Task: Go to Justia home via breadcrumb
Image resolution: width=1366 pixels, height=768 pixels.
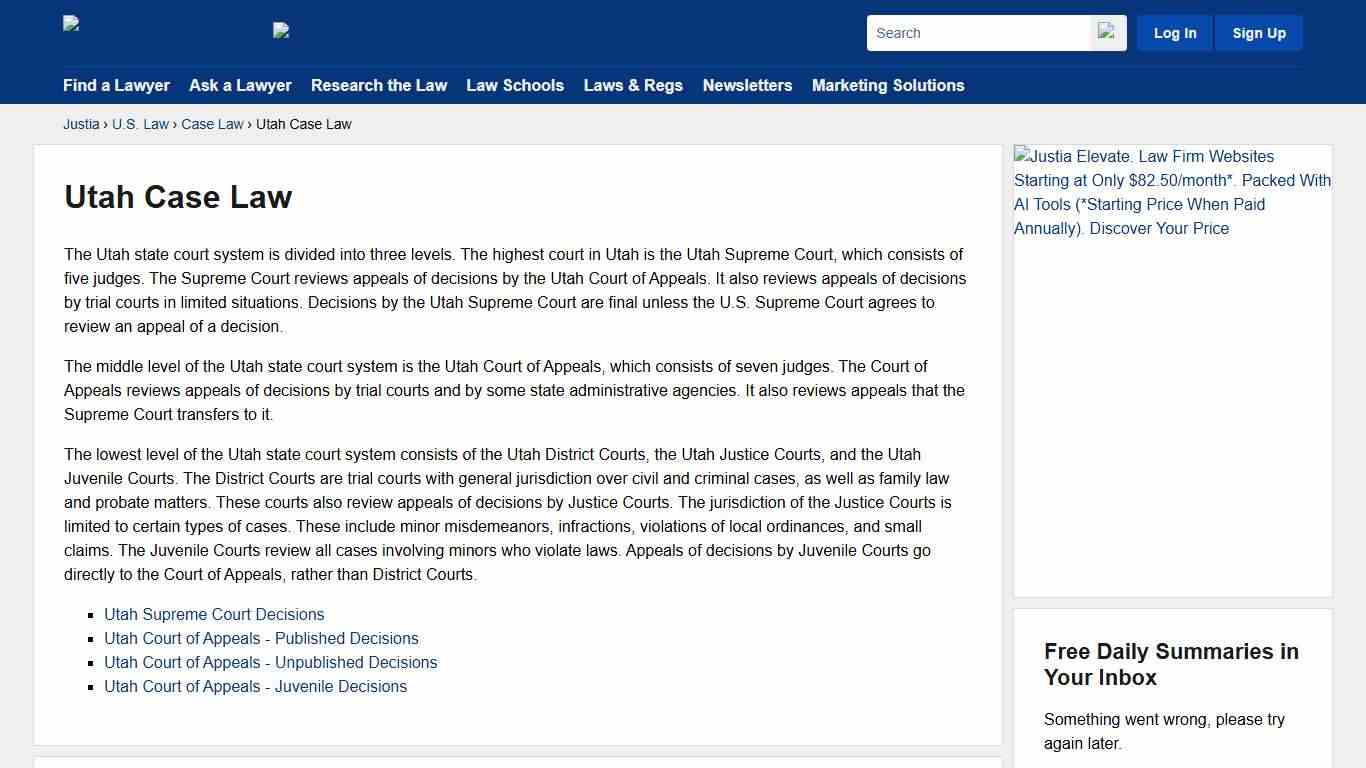Action: point(81,123)
